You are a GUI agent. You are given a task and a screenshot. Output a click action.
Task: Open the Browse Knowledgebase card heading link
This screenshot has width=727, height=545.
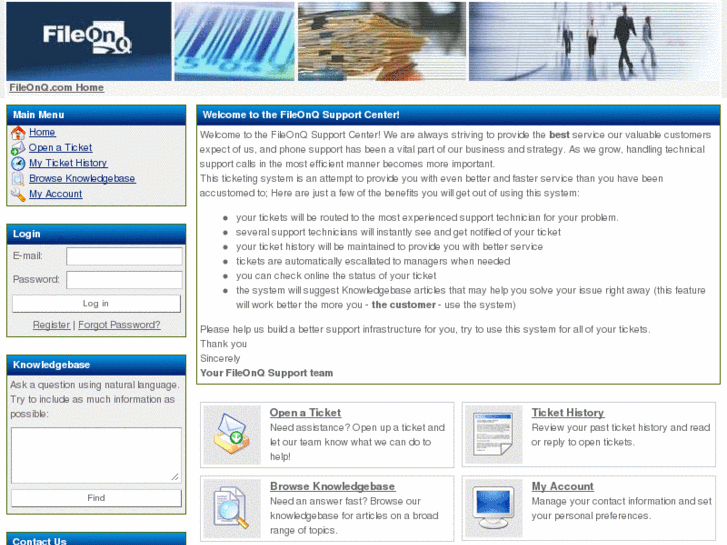332,486
